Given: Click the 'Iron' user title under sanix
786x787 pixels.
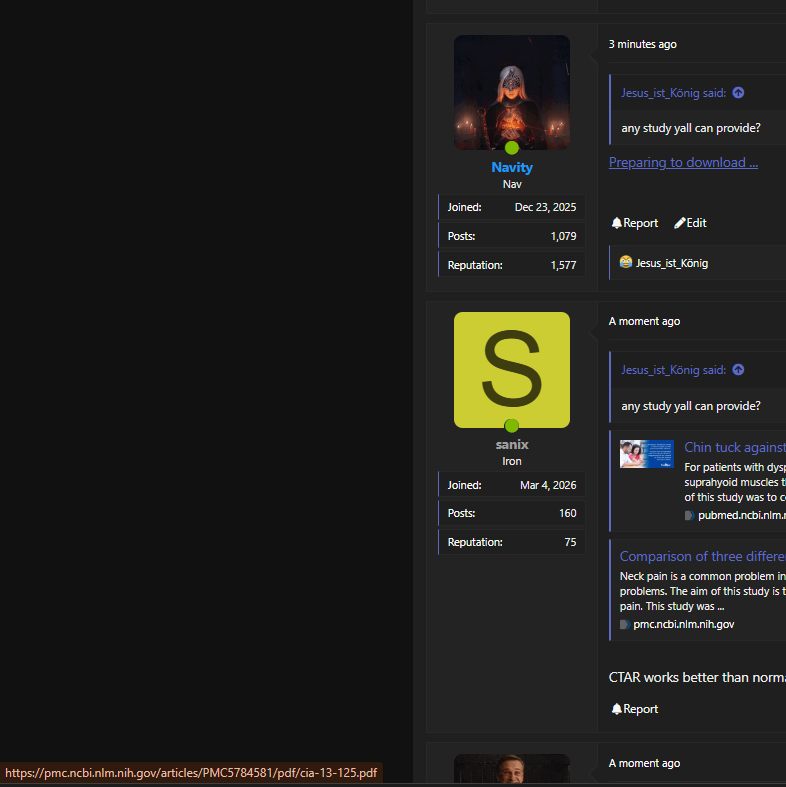Looking at the screenshot, I should click(512, 461).
